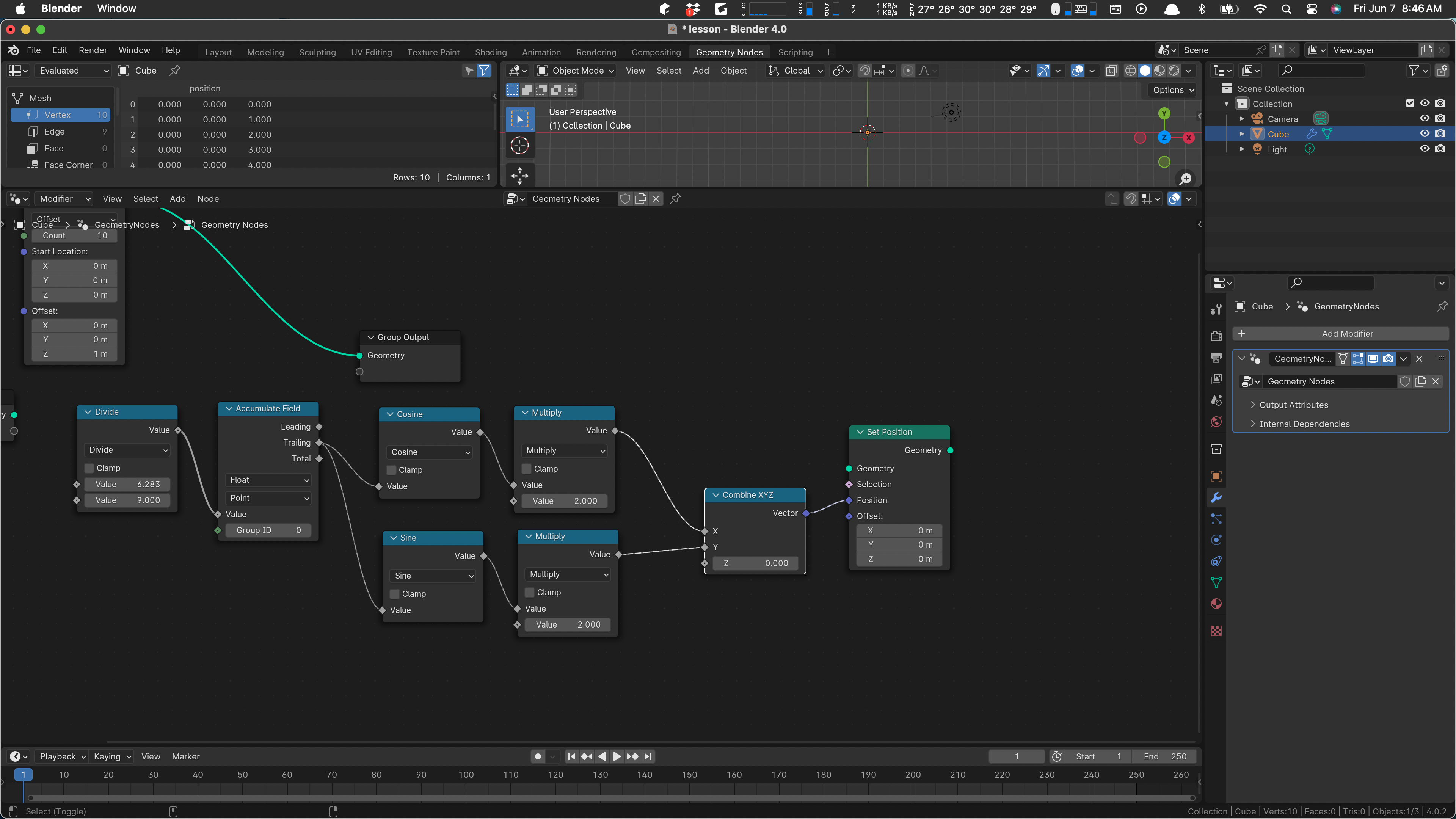
Task: Switch to material preview viewport shading
Action: click(x=1160, y=71)
